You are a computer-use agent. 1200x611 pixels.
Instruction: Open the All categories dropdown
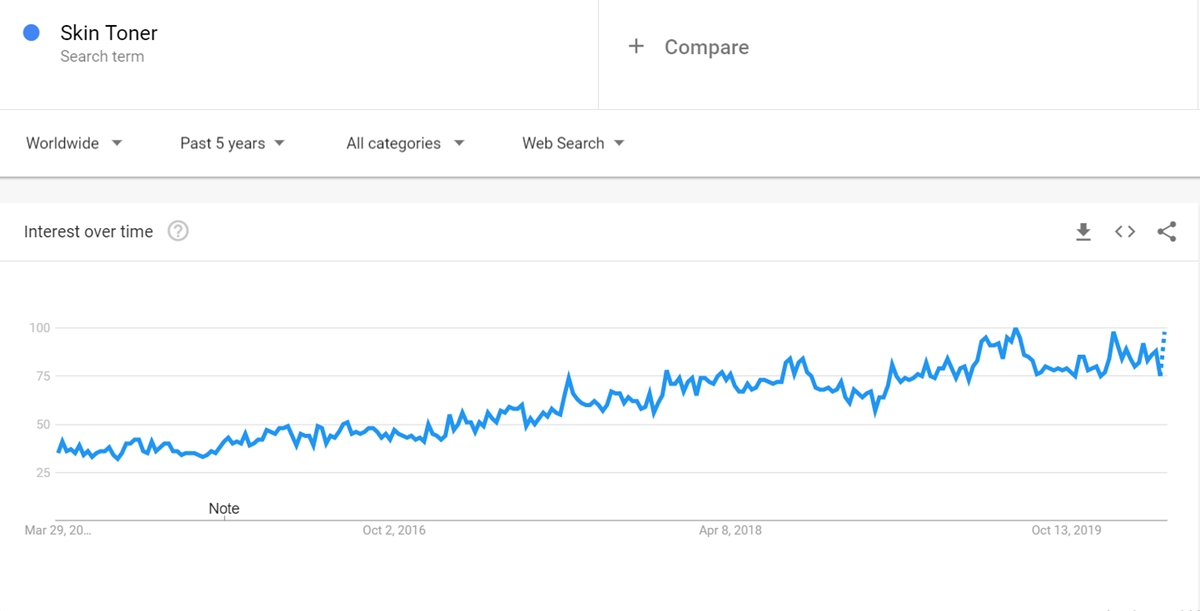405,143
